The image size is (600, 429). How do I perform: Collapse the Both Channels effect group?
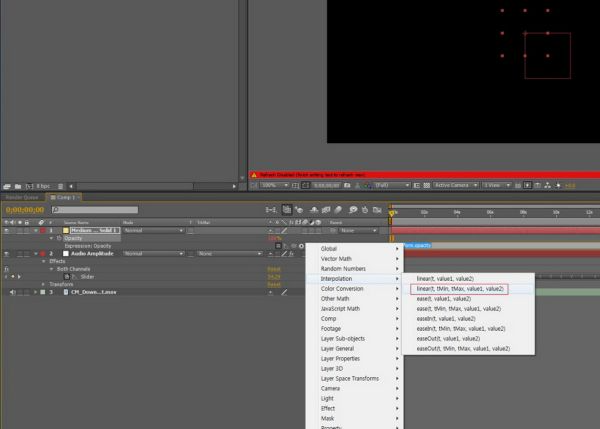click(x=53, y=269)
